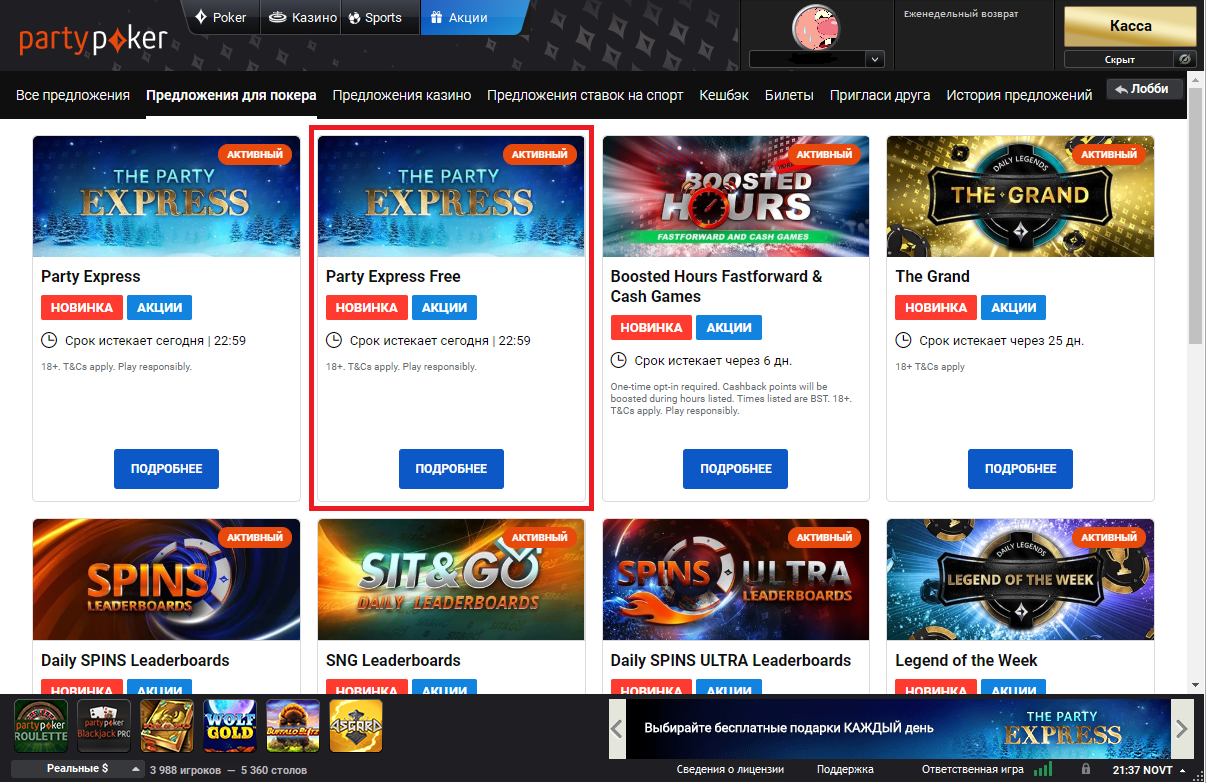Open the Sit & Go Daily Leaderboards banner
The height and width of the screenshot is (783, 1206).
[x=451, y=580]
